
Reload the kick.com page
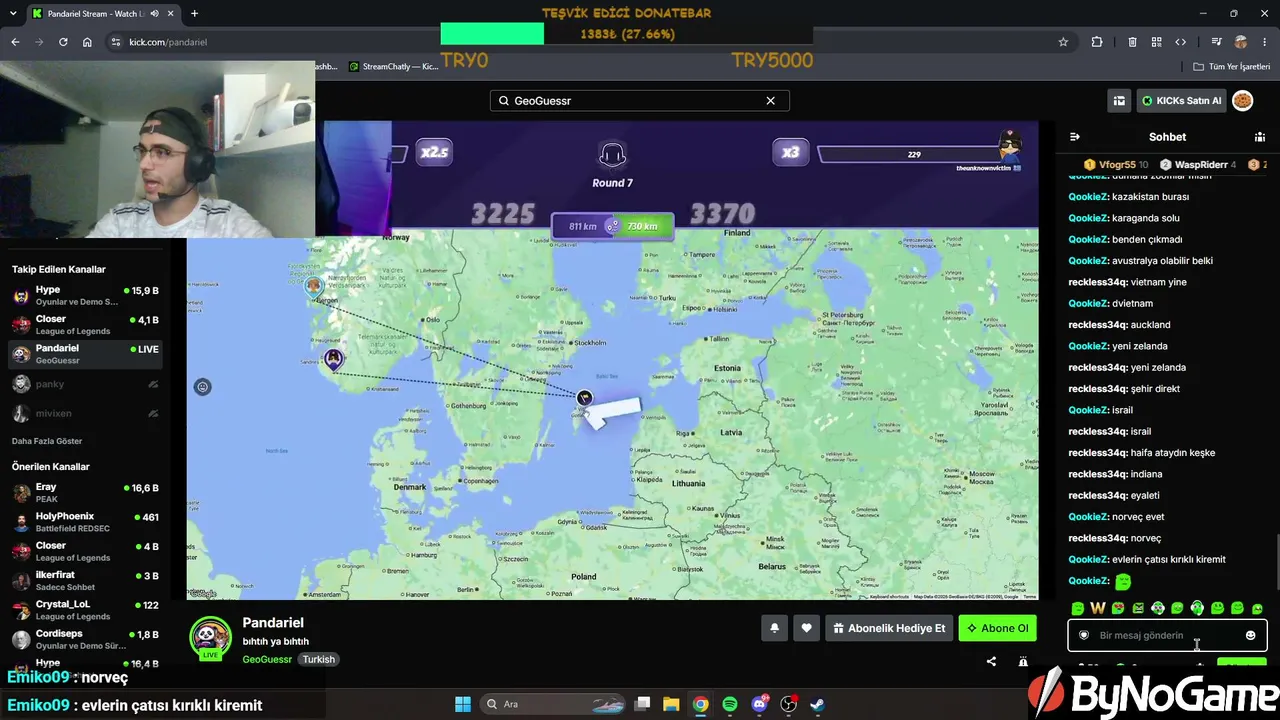63,42
